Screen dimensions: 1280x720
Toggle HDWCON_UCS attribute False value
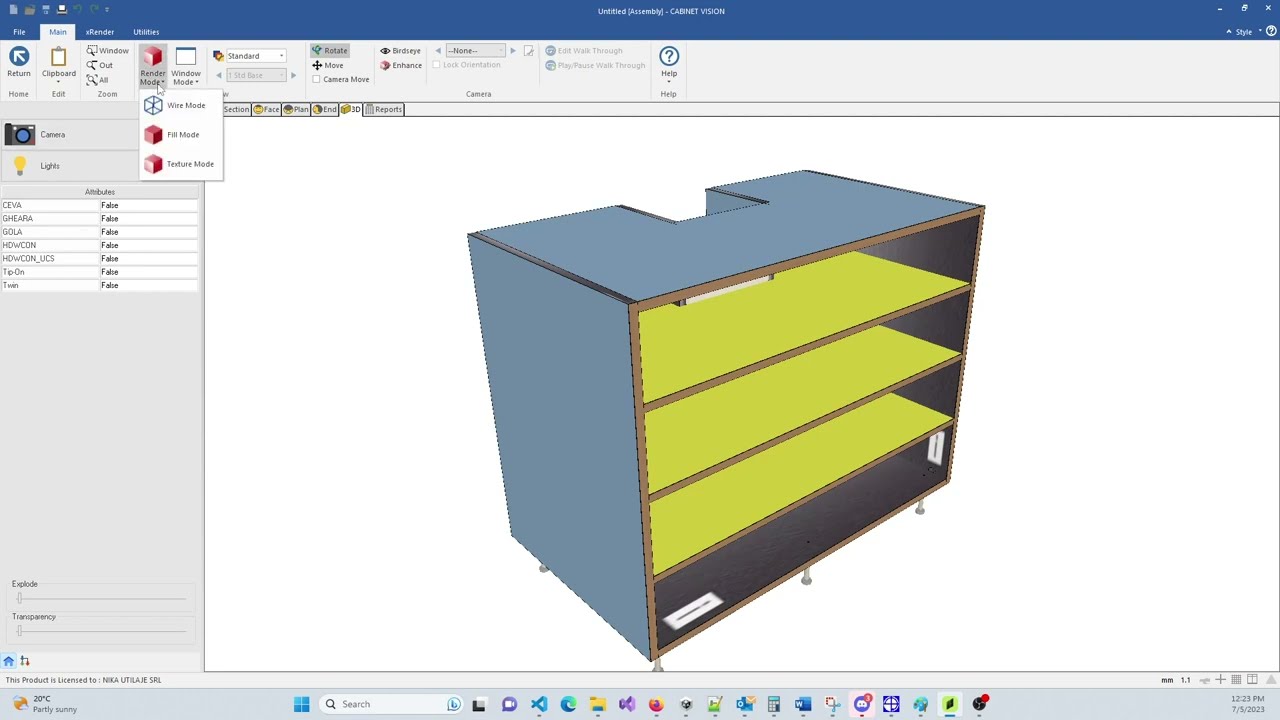tap(148, 259)
